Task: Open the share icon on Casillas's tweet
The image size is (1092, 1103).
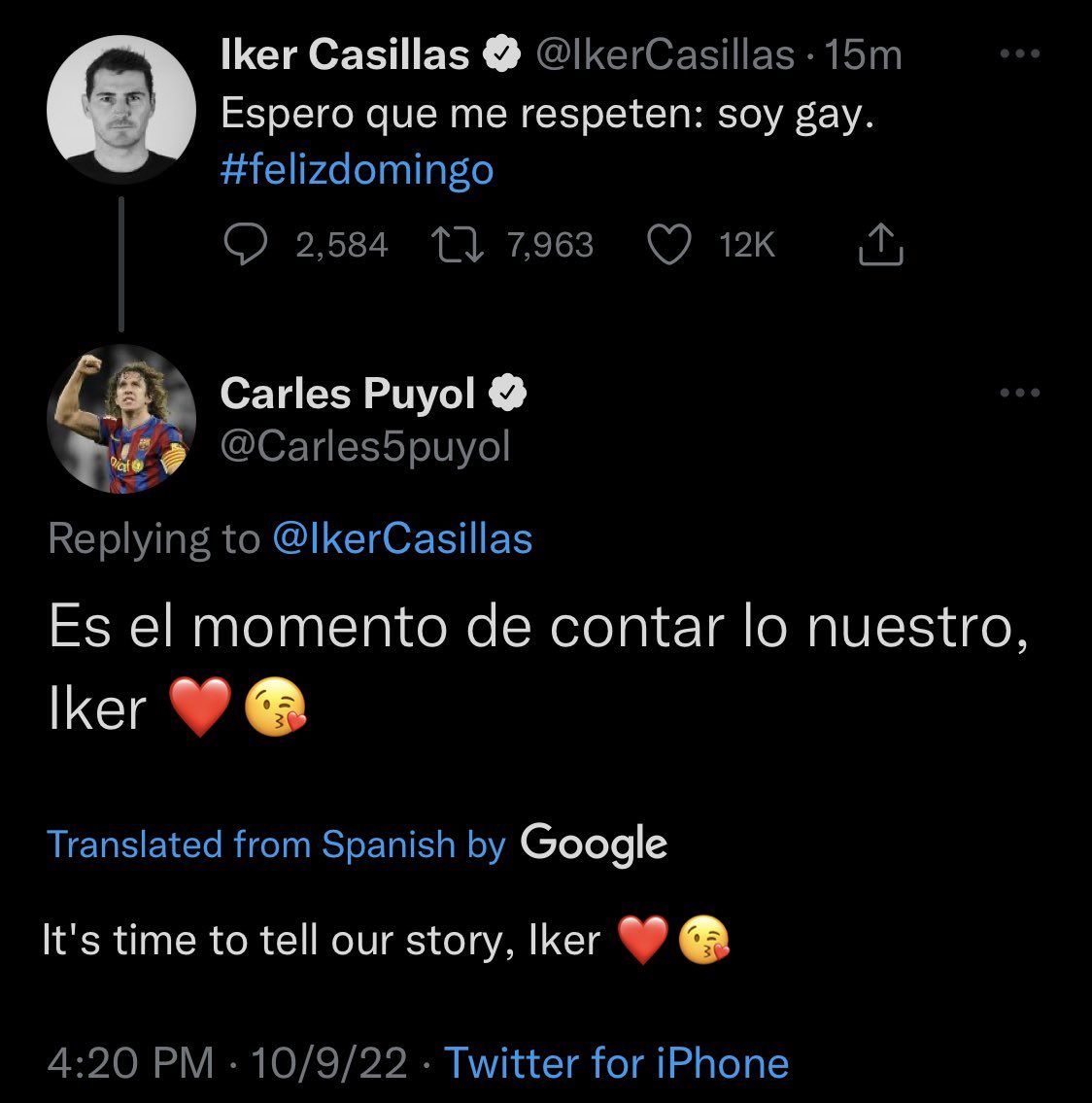Action: [880, 244]
